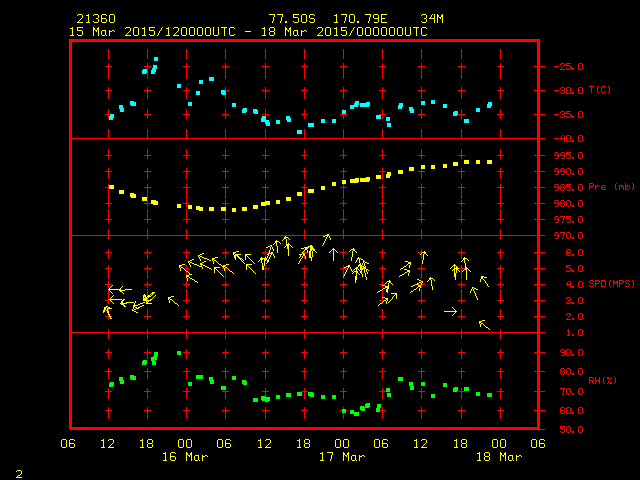Click the "980.0" pressure tick label
The image size is (640, 480).
[569, 204]
